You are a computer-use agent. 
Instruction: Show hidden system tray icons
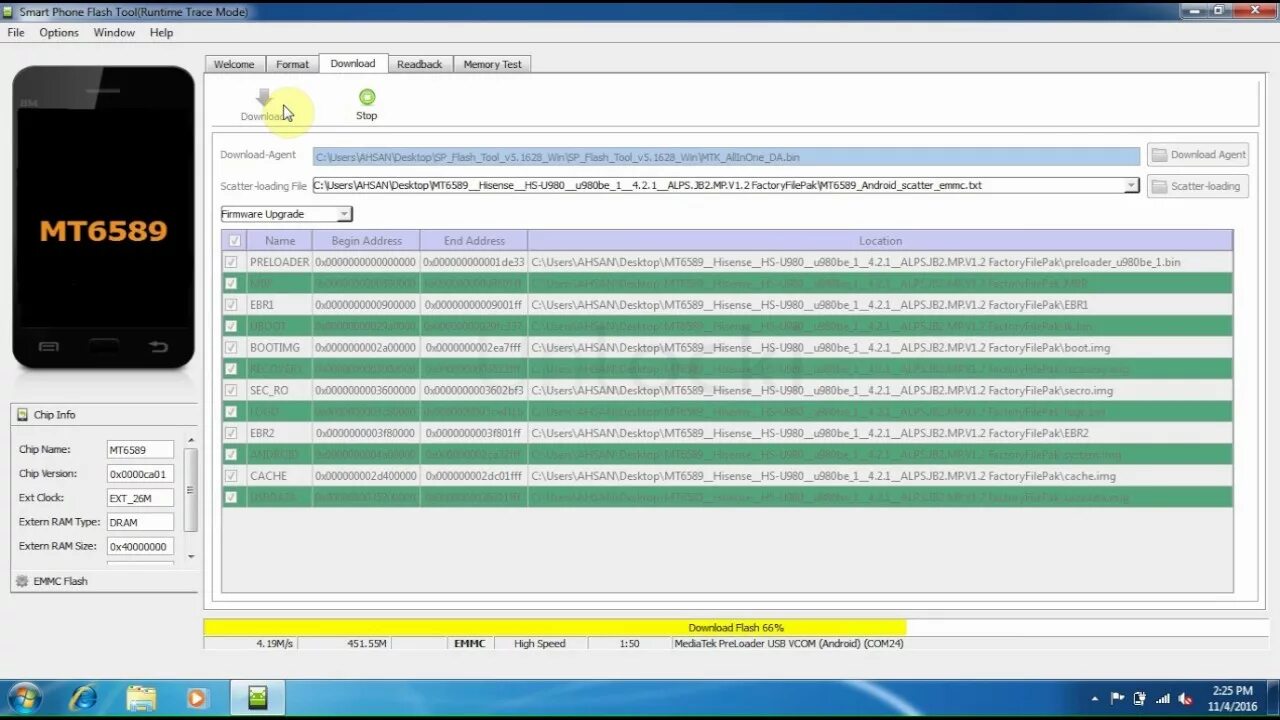[1095, 698]
